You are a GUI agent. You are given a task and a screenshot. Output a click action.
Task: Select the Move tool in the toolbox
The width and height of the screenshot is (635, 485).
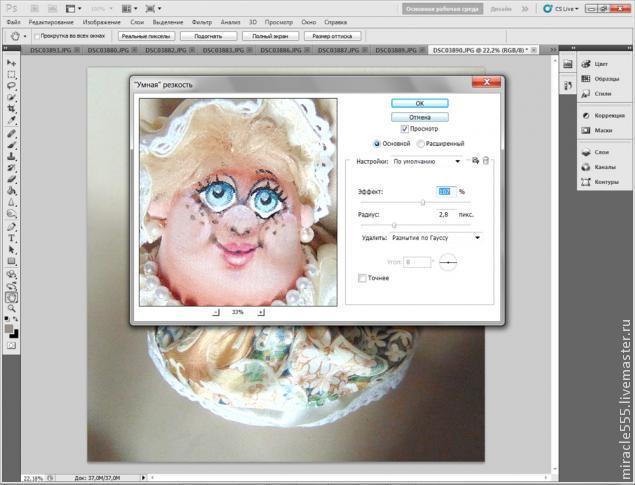coord(11,63)
